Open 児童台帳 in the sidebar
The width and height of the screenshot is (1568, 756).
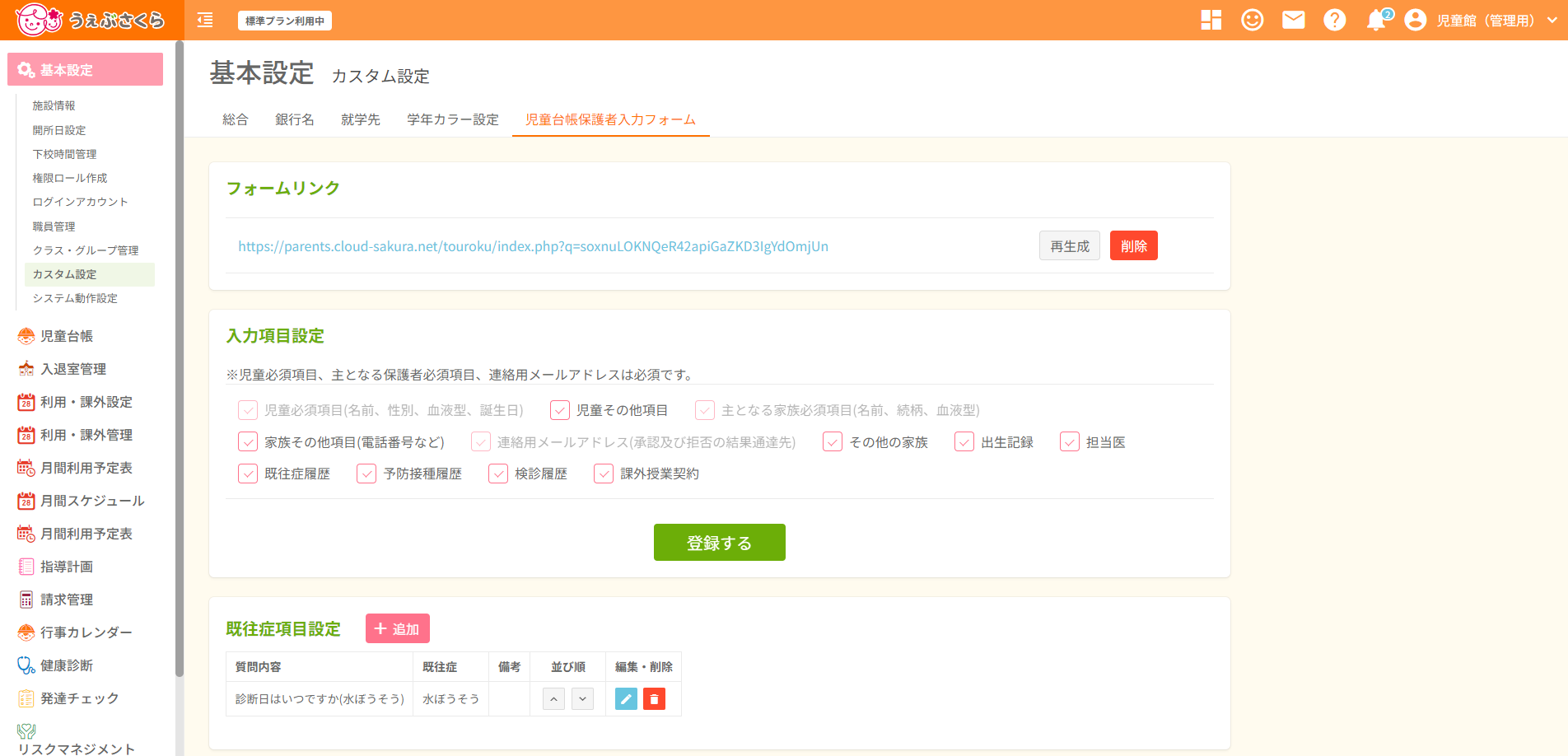[x=67, y=336]
